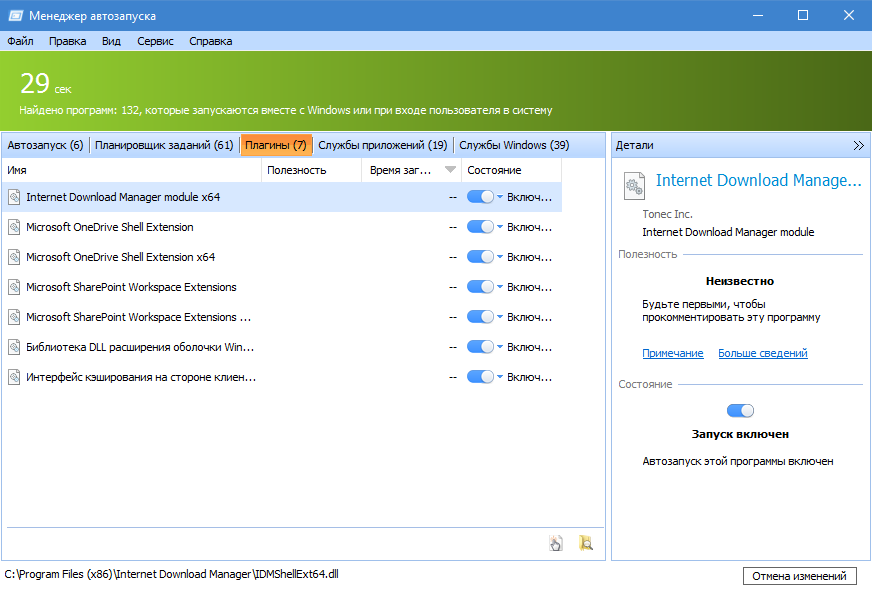Open the Справка menu
Screen dimensions: 872x592
[x=211, y=41]
